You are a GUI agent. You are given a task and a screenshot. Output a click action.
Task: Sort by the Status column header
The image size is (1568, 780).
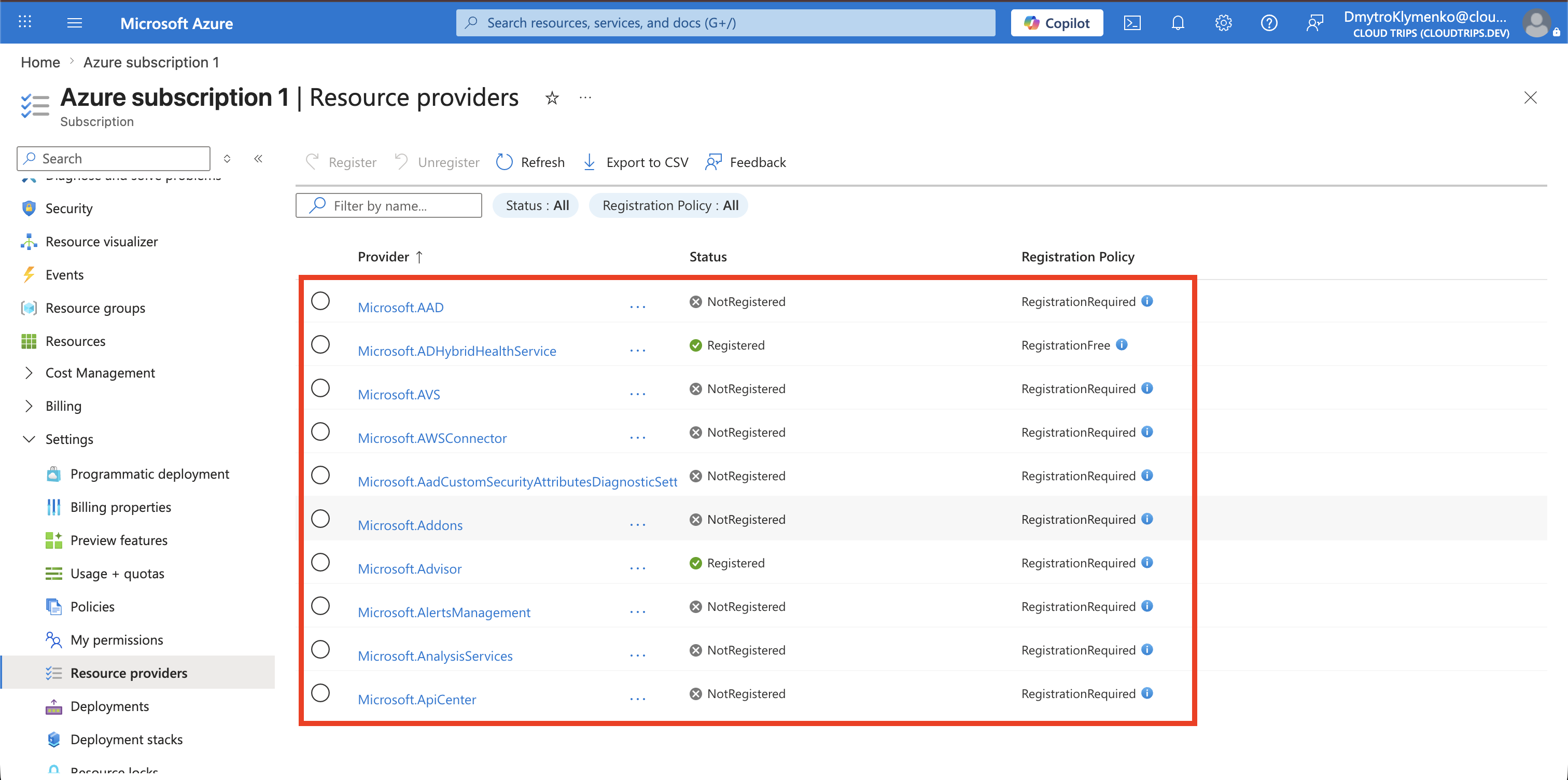708,257
